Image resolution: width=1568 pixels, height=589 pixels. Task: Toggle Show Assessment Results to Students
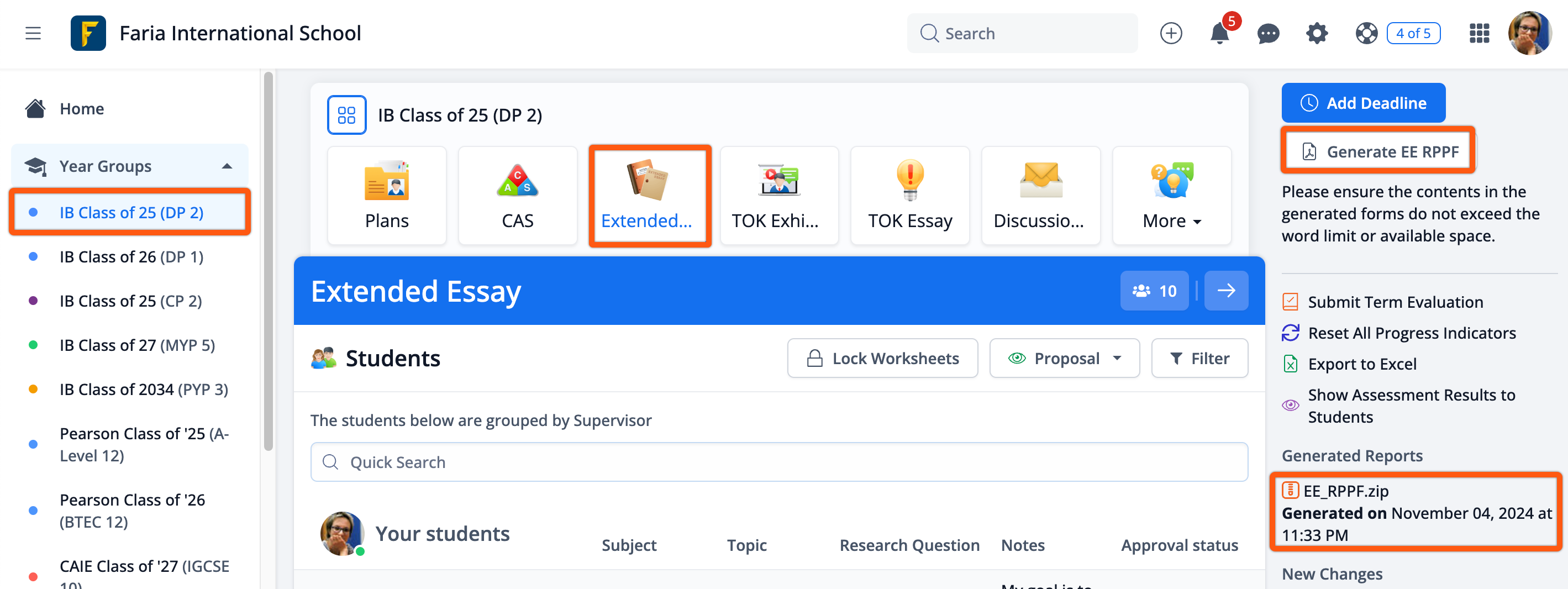(1411, 406)
